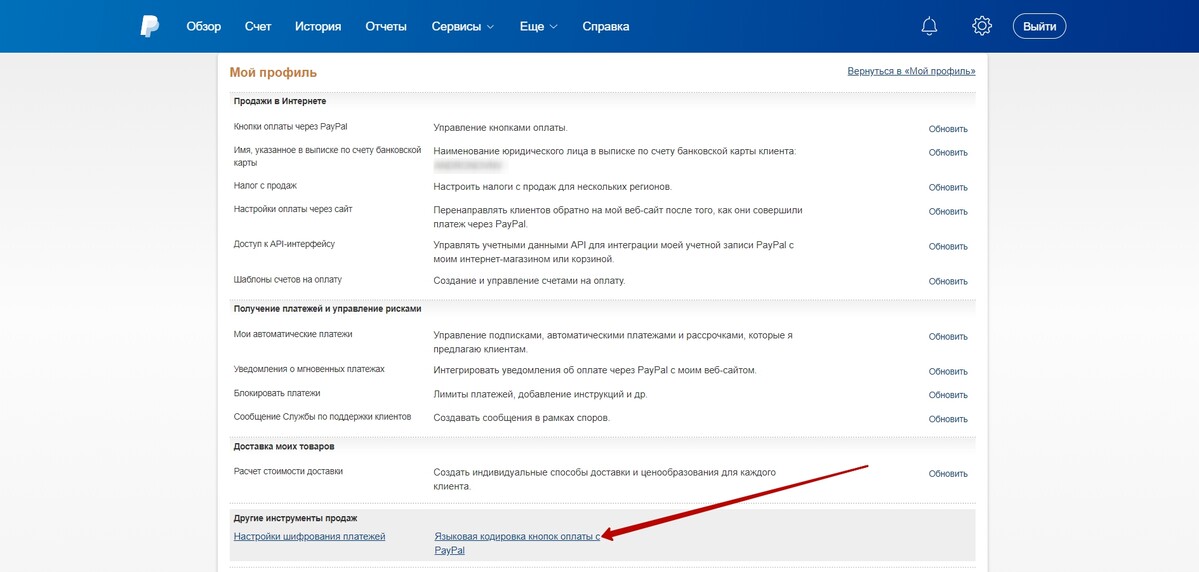The height and width of the screenshot is (572, 1199).
Task: Select the Налог с продаж label
Action: (265, 185)
